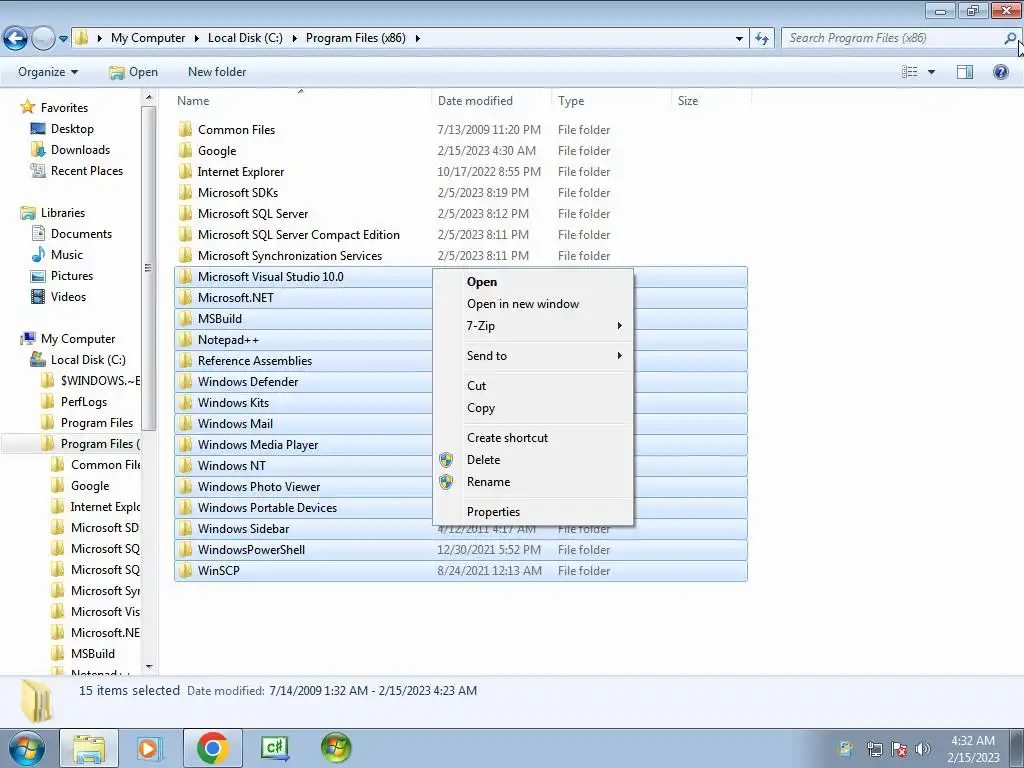
Task: Choose Cut in the context menu
Action: pyautogui.click(x=533, y=386)
